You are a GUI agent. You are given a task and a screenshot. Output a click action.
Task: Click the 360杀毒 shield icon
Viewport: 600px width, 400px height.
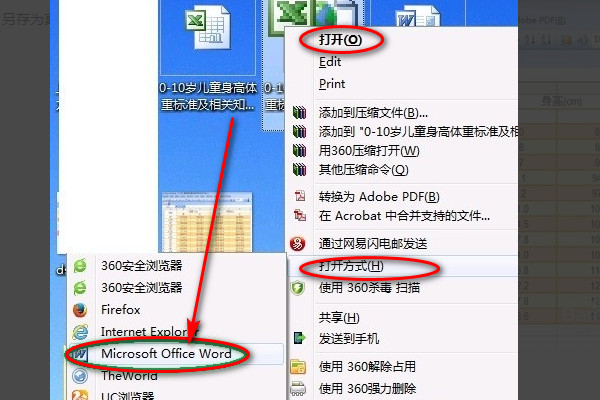[297, 287]
